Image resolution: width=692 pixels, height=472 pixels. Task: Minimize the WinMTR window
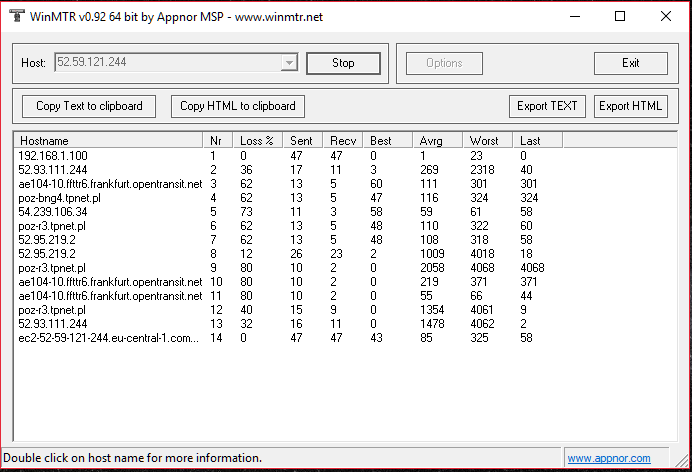[x=574, y=16]
